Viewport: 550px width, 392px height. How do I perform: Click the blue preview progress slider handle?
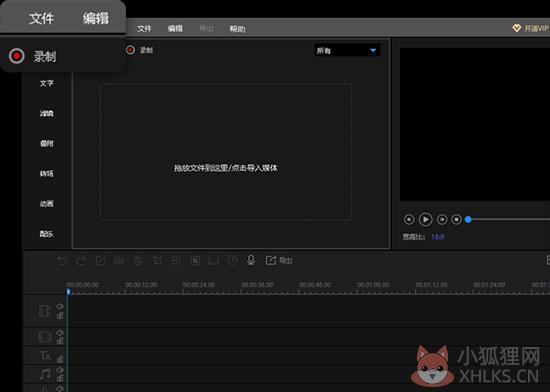468,219
